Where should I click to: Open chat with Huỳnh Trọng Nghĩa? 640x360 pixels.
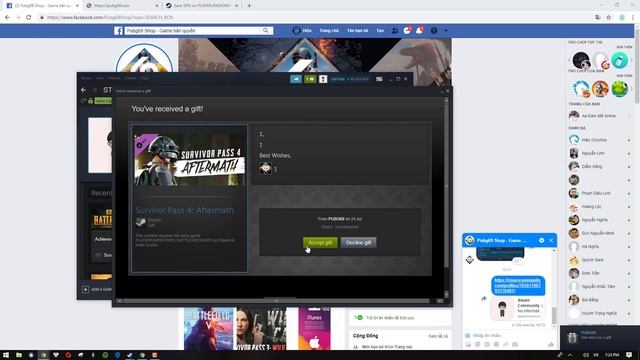[x=600, y=313]
